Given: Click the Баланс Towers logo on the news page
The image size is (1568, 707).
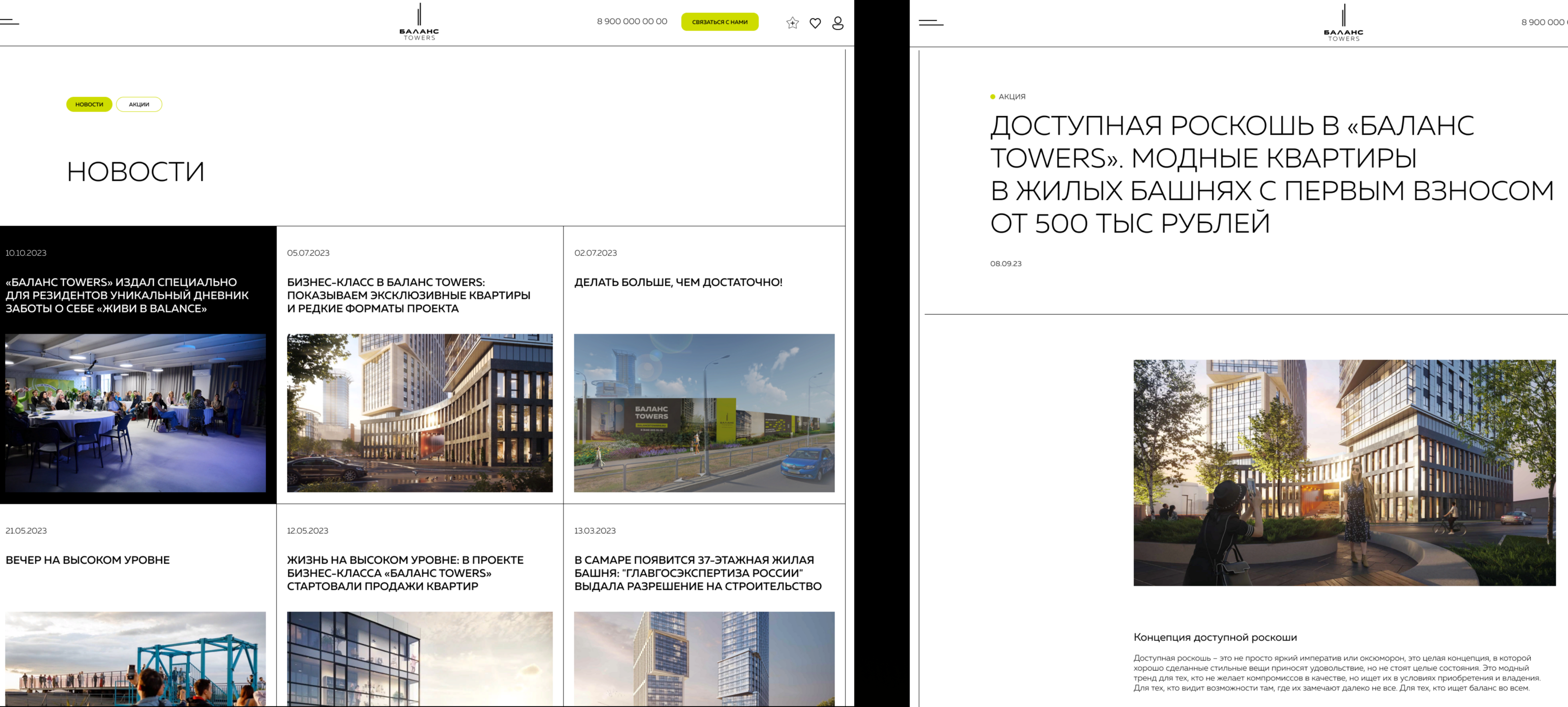Looking at the screenshot, I should pyautogui.click(x=420, y=23).
